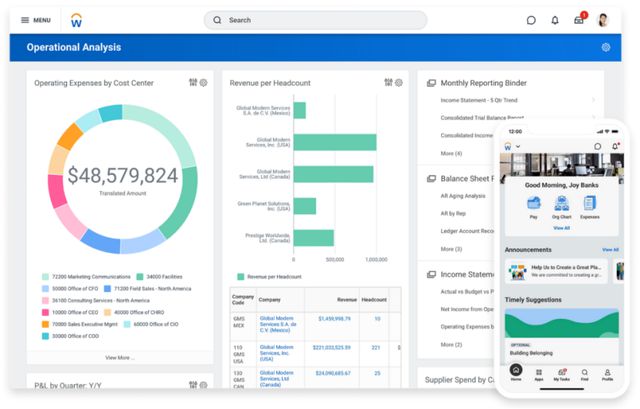Image resolution: width=640 pixels, height=409 pixels.
Task: Open the MENU hamburger button
Action: pos(36,20)
